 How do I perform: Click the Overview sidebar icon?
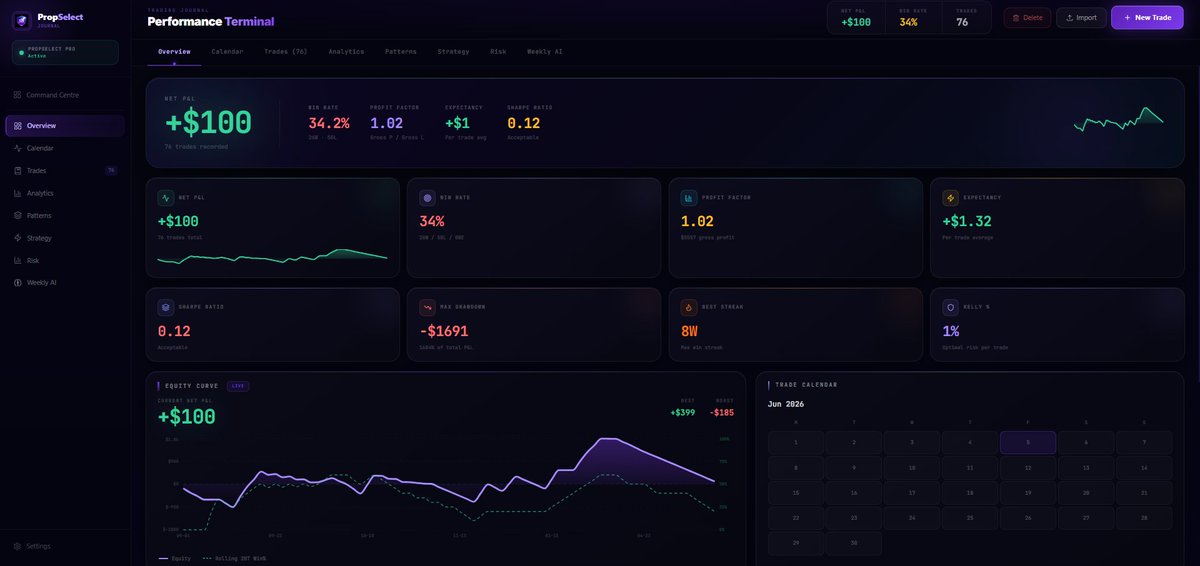[x=18, y=126]
